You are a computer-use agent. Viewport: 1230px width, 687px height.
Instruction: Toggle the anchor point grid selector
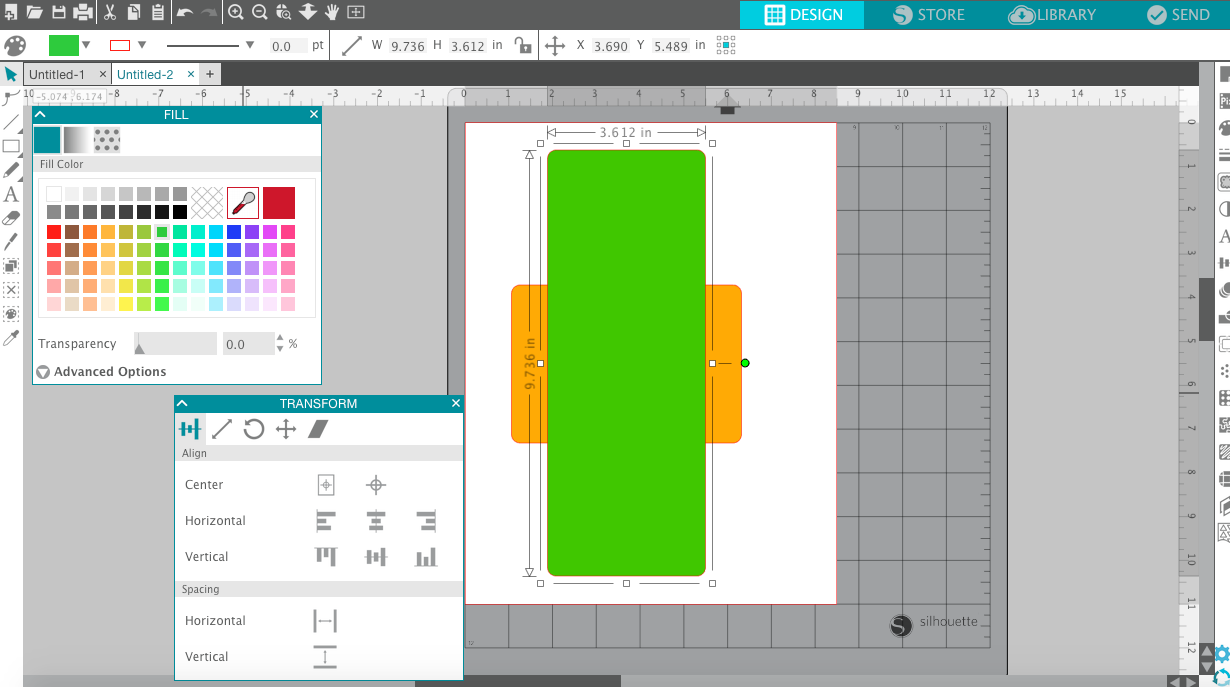click(x=726, y=45)
